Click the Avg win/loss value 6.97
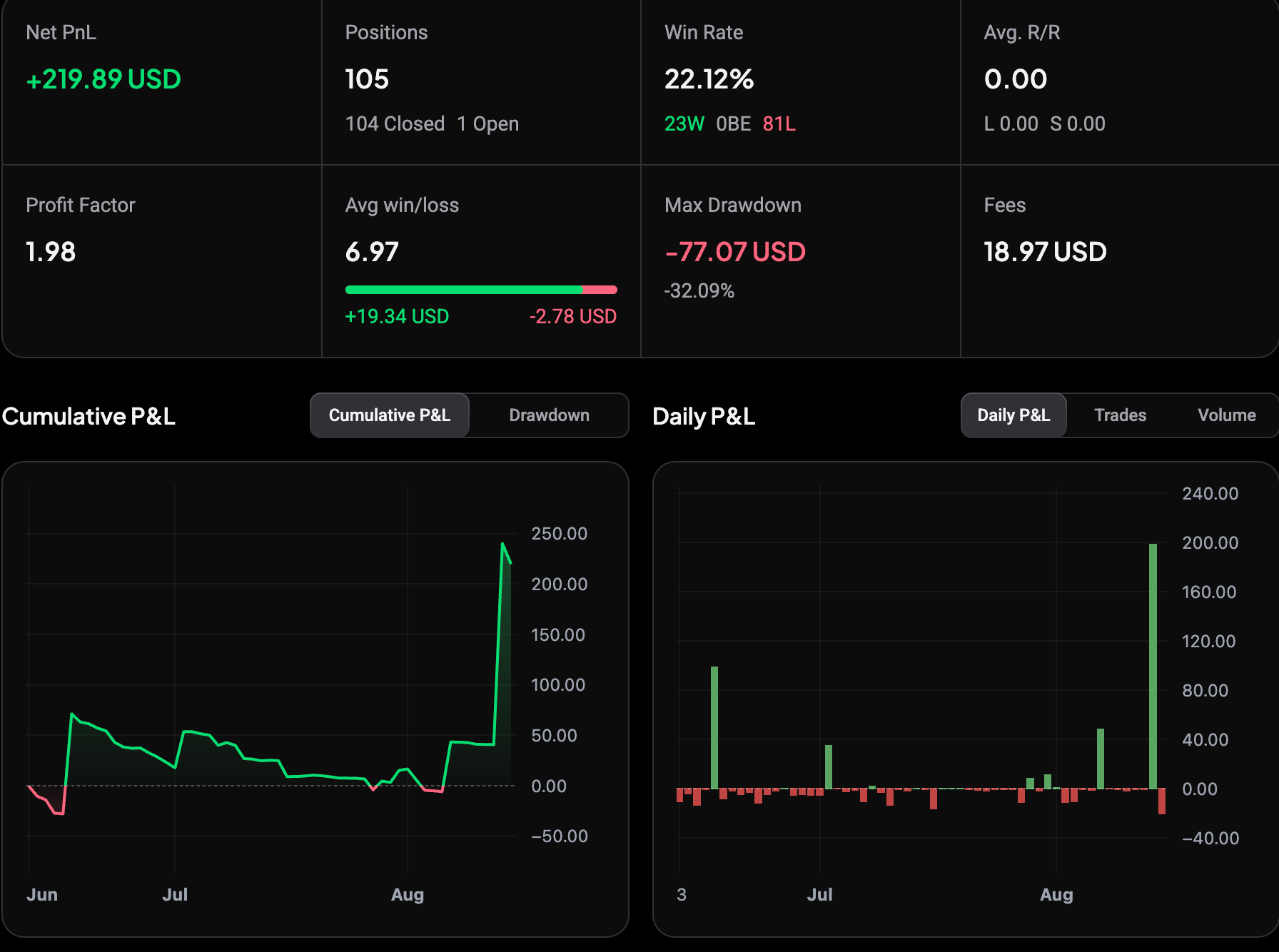The width and height of the screenshot is (1279, 952). (x=372, y=251)
